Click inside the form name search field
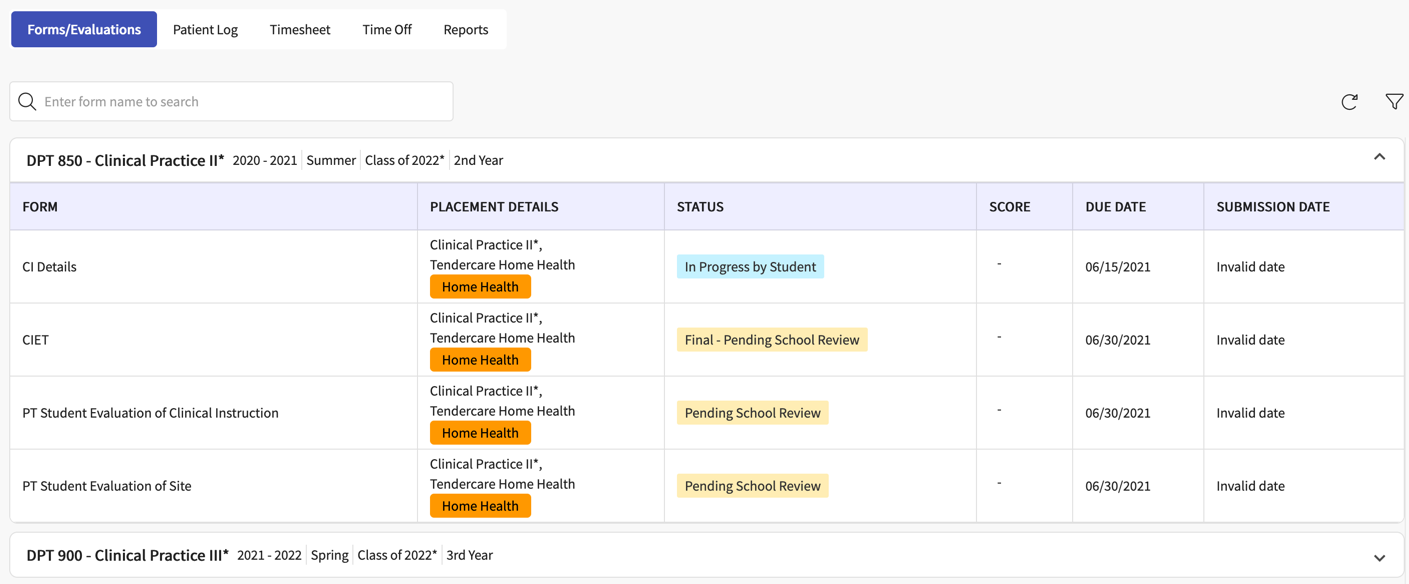 pyautogui.click(x=230, y=101)
